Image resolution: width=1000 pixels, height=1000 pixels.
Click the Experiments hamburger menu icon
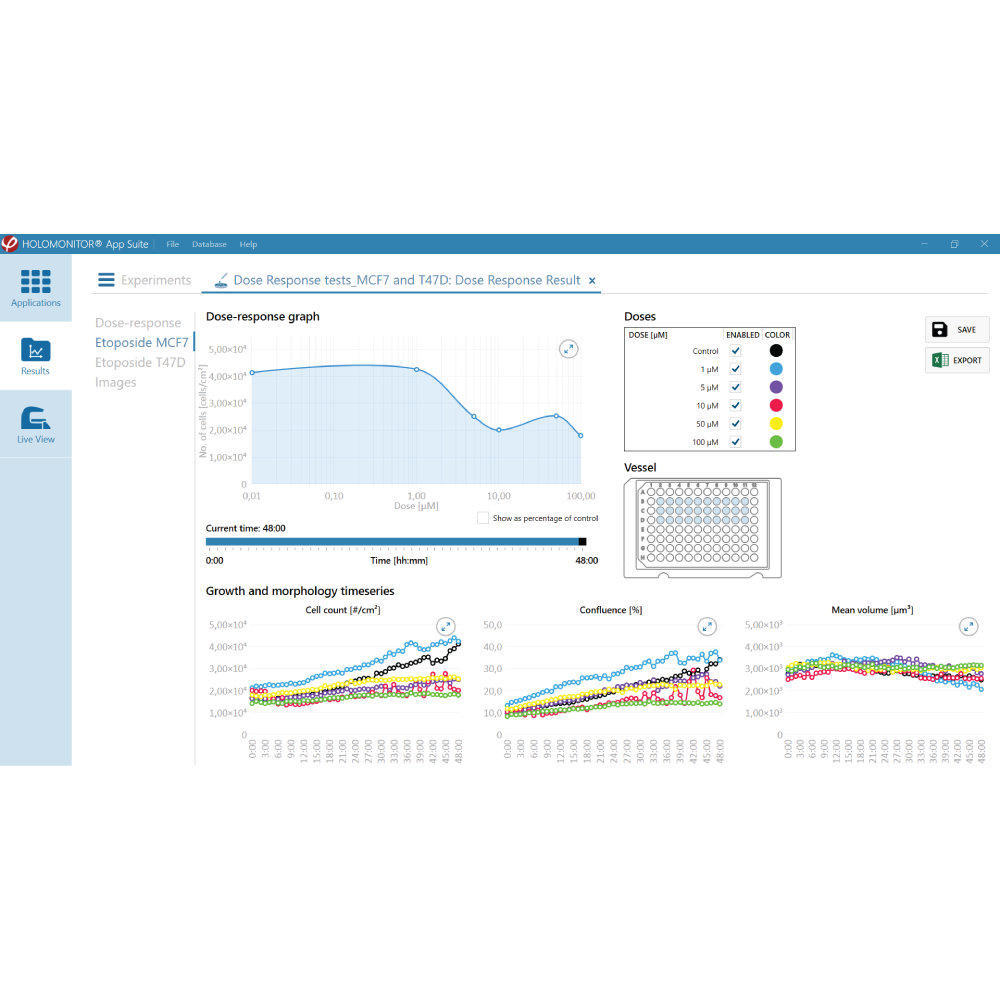(106, 280)
